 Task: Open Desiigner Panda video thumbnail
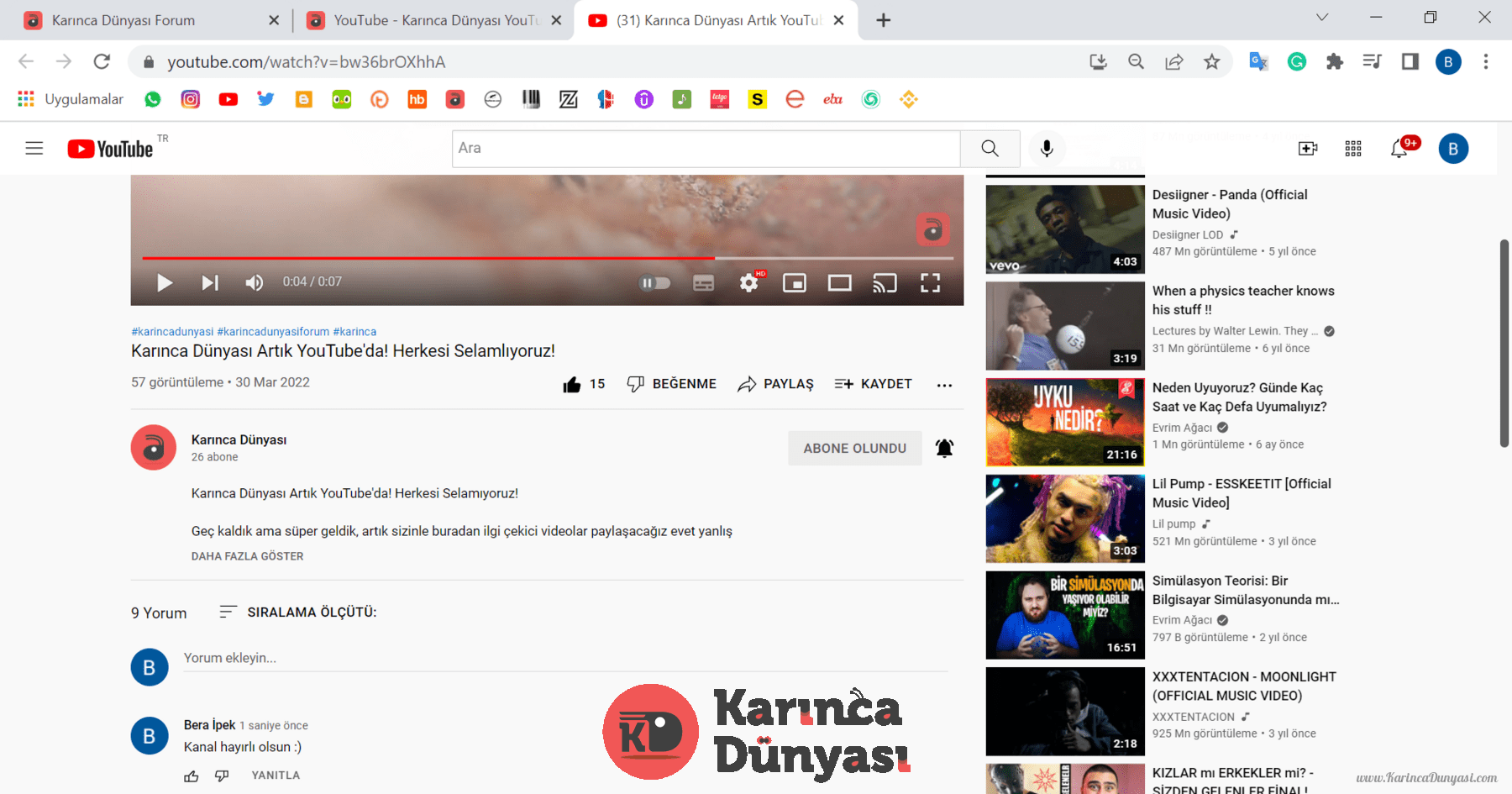1065,229
